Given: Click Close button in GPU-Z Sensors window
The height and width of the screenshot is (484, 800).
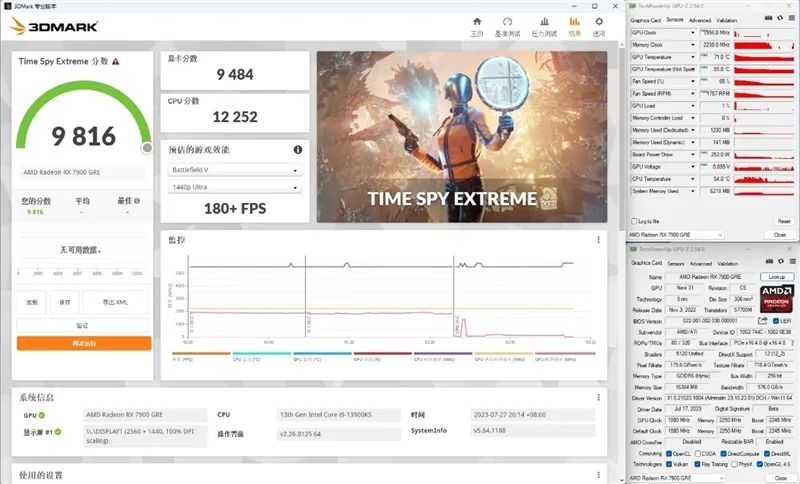Looking at the screenshot, I should (x=780, y=235).
